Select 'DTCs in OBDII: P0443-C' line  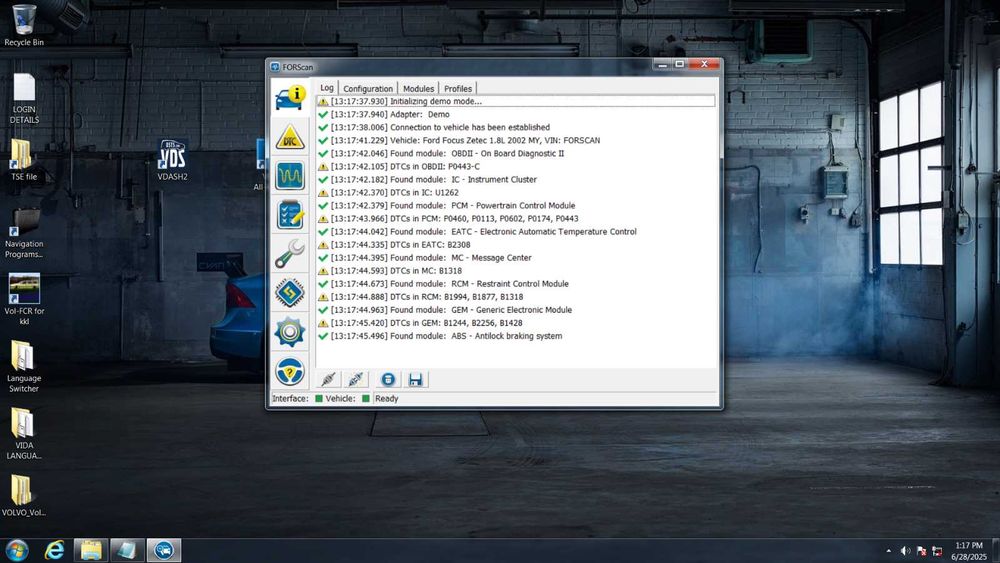tap(515, 166)
